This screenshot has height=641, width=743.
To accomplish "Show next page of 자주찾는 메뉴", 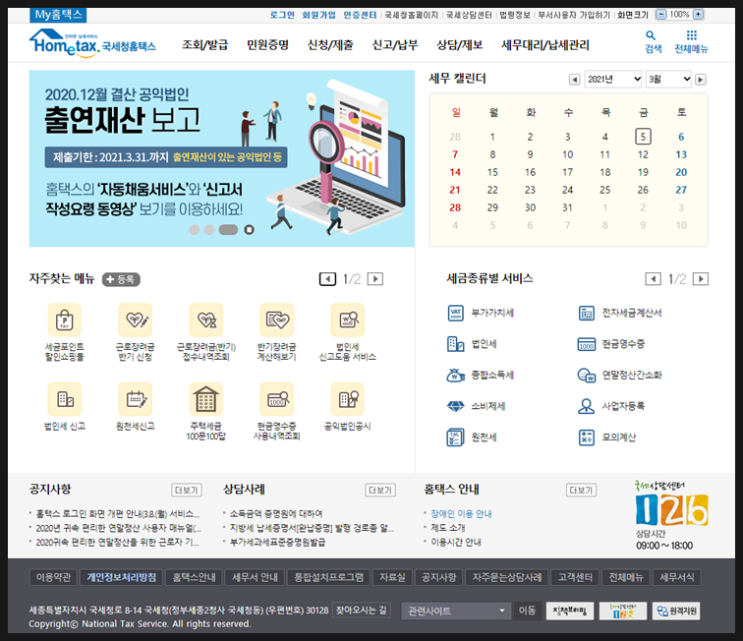I will pos(375,279).
